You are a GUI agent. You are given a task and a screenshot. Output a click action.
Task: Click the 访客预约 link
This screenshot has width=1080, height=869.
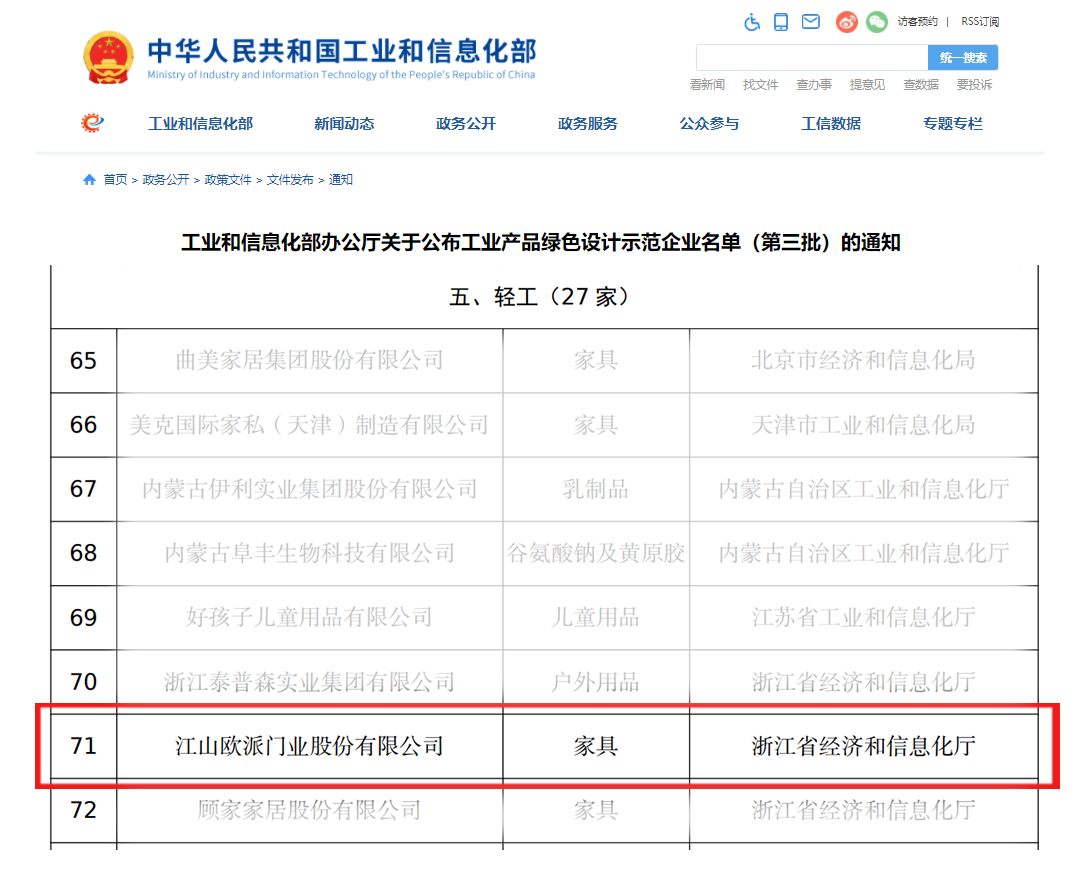pos(917,22)
